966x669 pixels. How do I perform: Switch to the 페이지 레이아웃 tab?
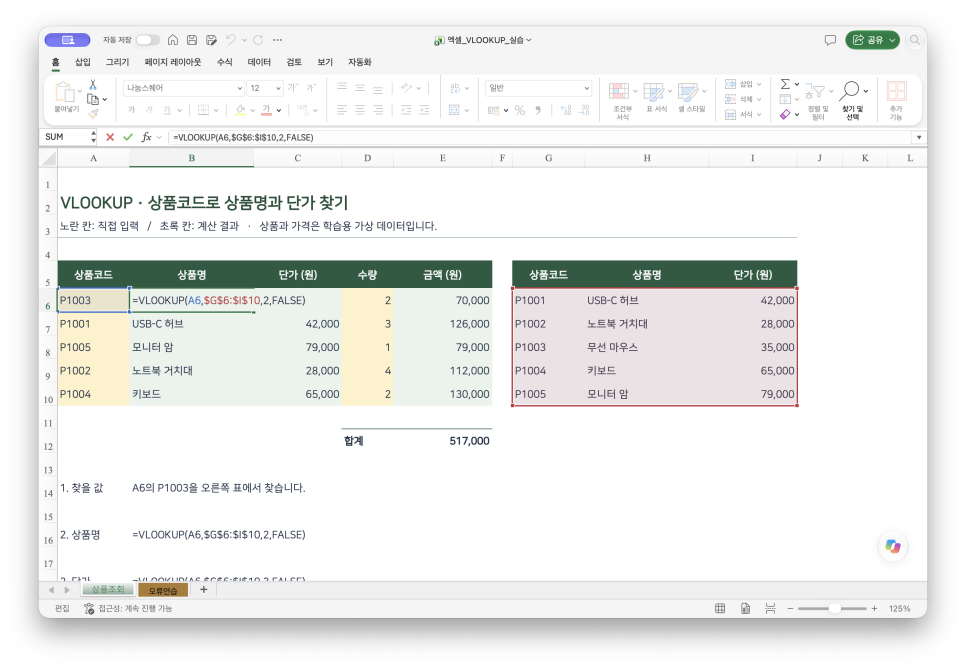coord(172,62)
